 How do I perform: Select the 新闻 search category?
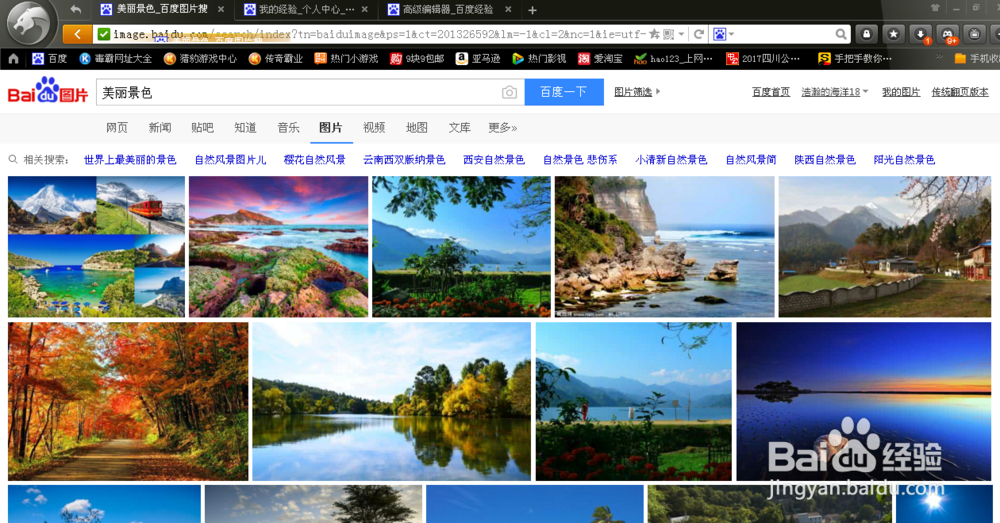(x=159, y=128)
